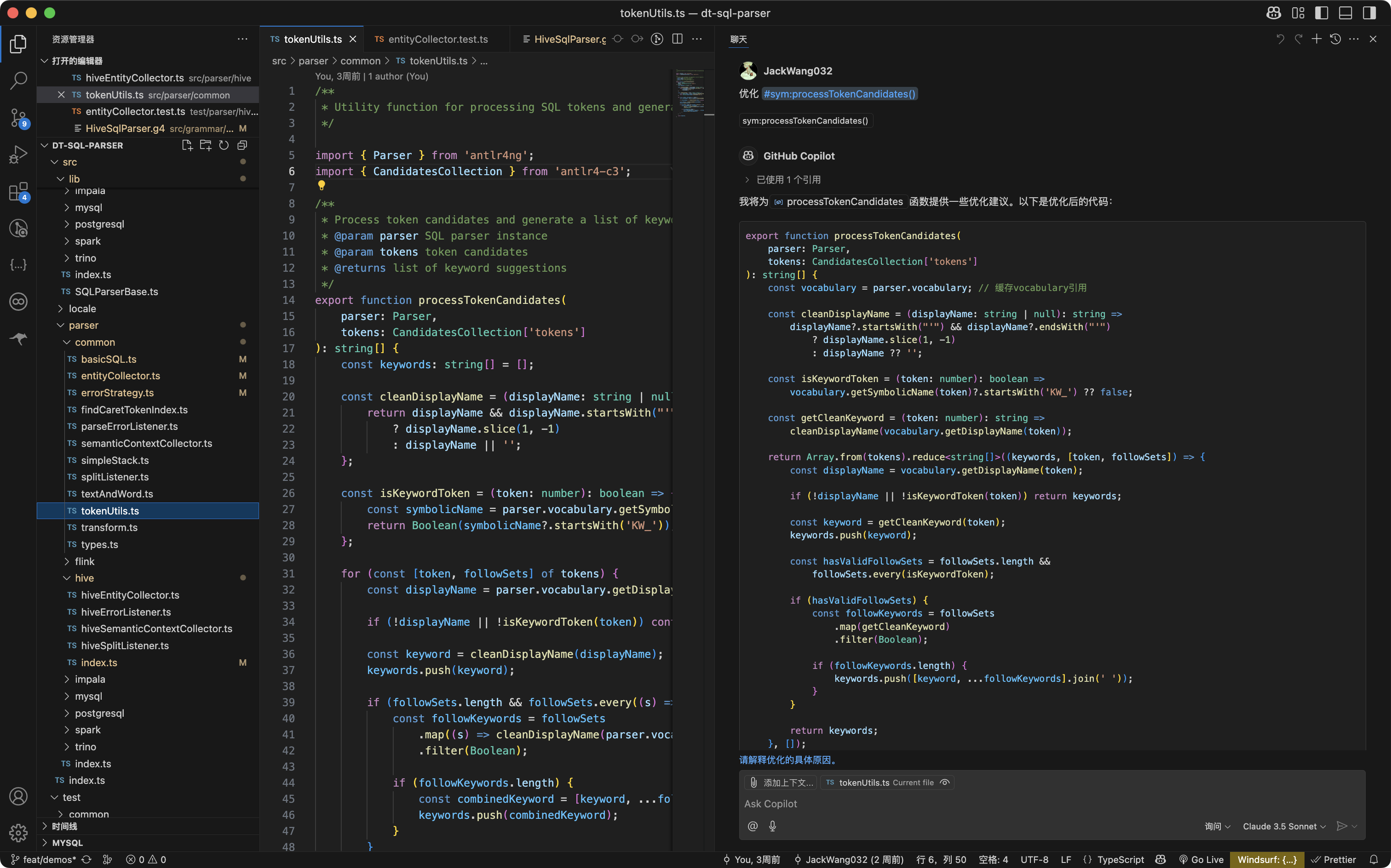The height and width of the screenshot is (868, 1391).
Task: Start a new chat with plus icon
Action: [1316, 39]
